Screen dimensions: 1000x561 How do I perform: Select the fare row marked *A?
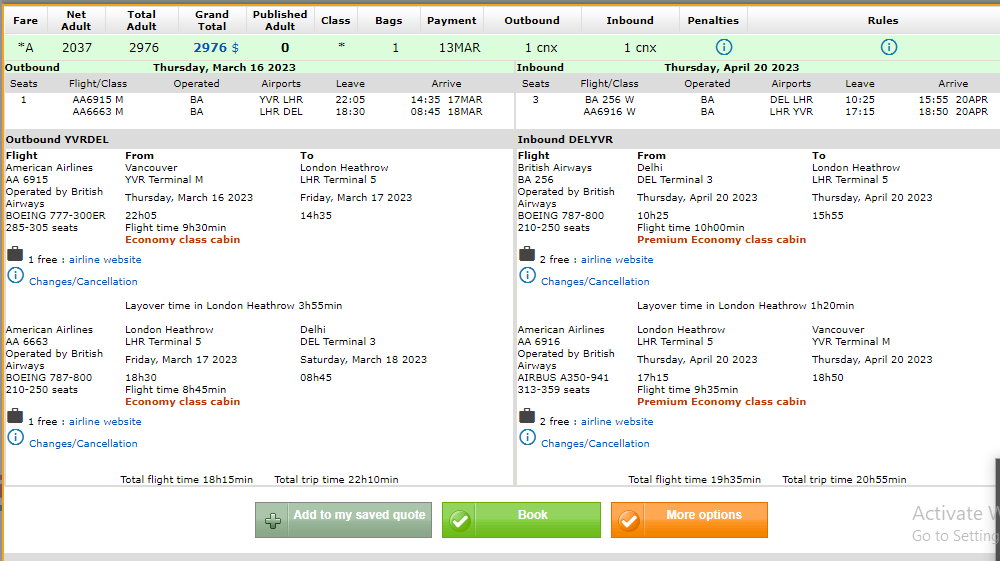click(25, 47)
